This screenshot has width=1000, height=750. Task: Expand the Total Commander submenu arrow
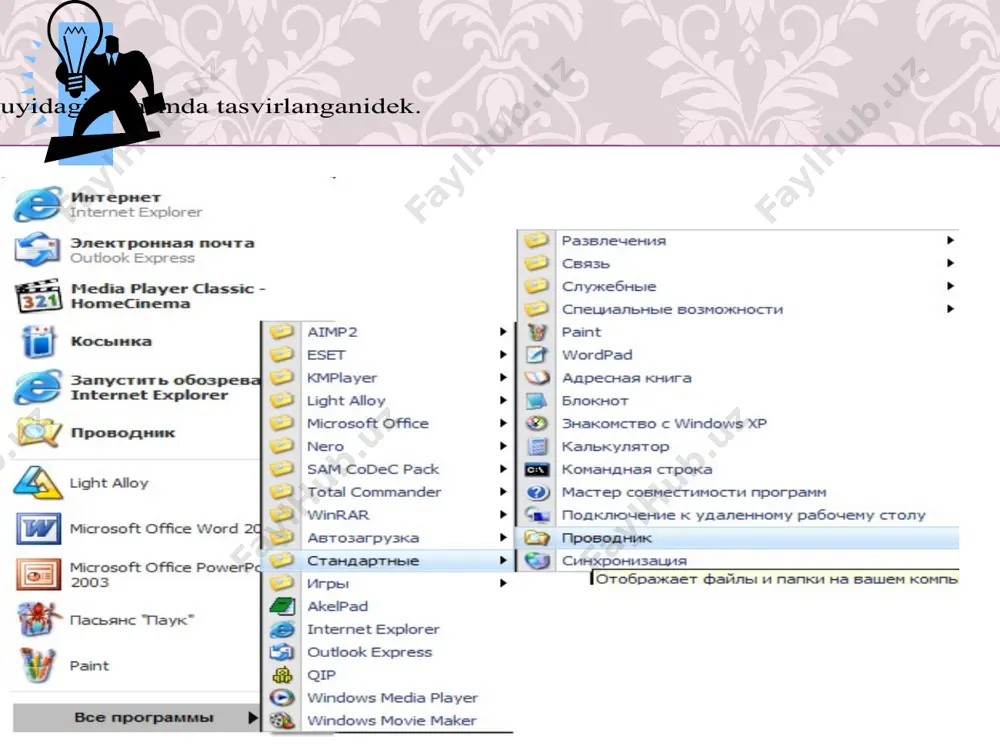(x=503, y=492)
